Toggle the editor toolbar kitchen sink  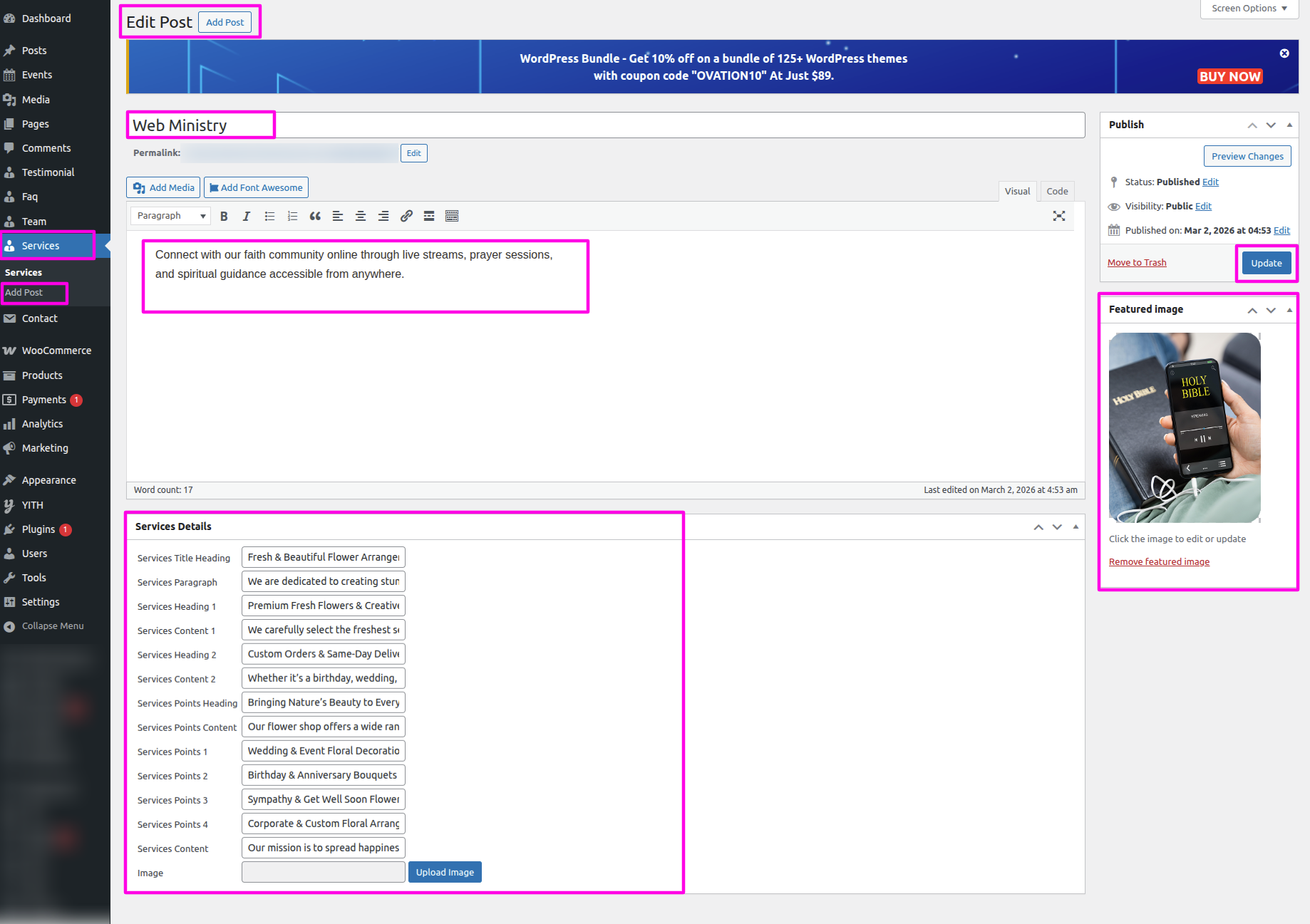[x=452, y=216]
